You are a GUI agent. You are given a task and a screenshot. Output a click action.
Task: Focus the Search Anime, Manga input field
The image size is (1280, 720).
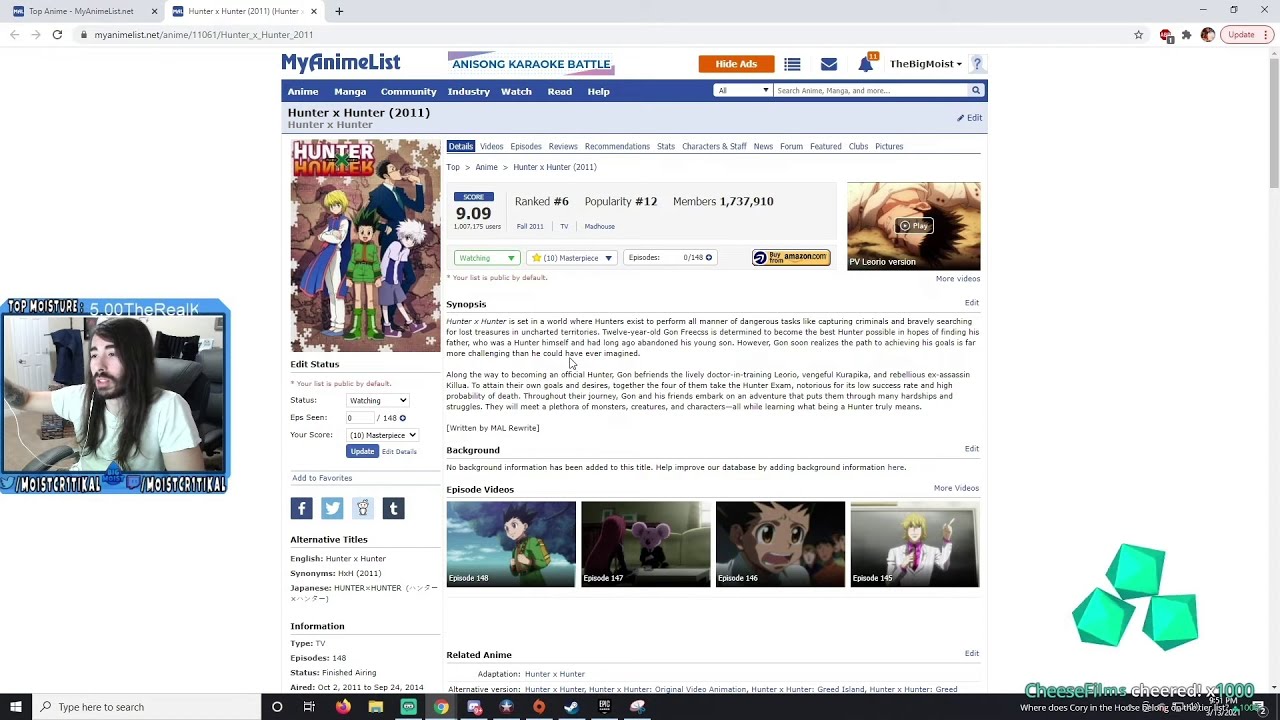(871, 90)
